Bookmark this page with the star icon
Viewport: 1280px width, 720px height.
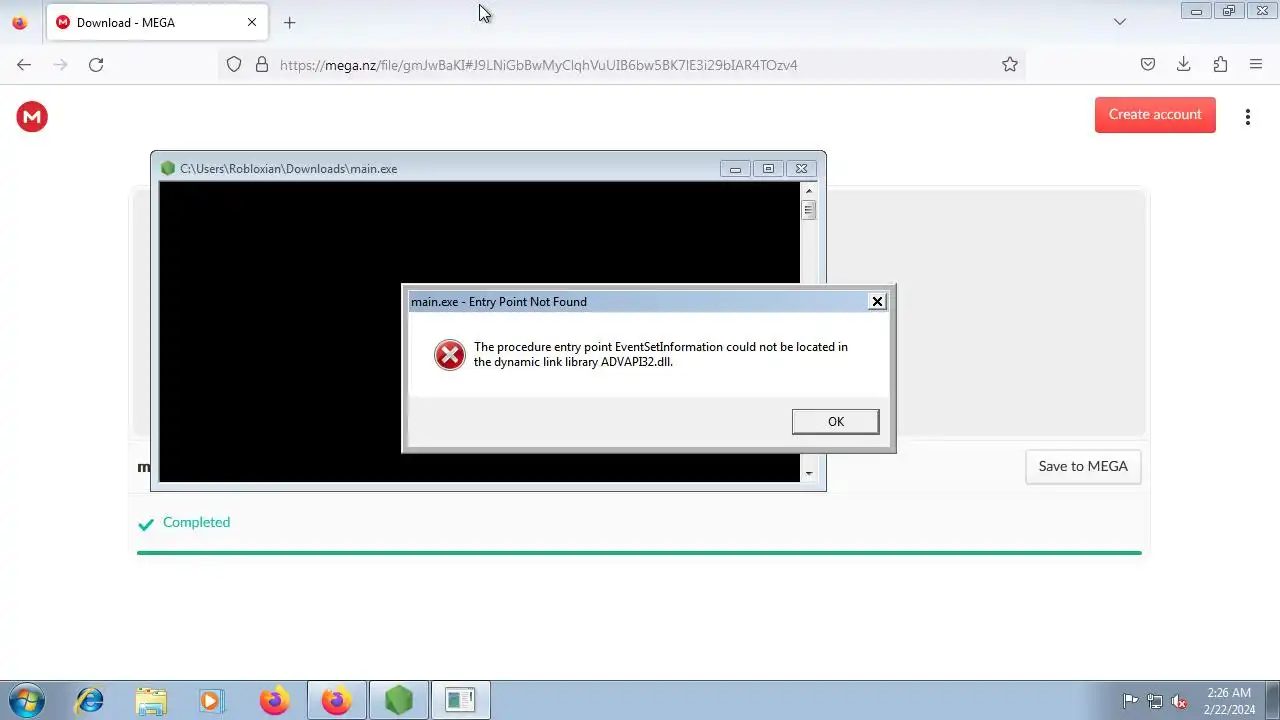[1010, 65]
